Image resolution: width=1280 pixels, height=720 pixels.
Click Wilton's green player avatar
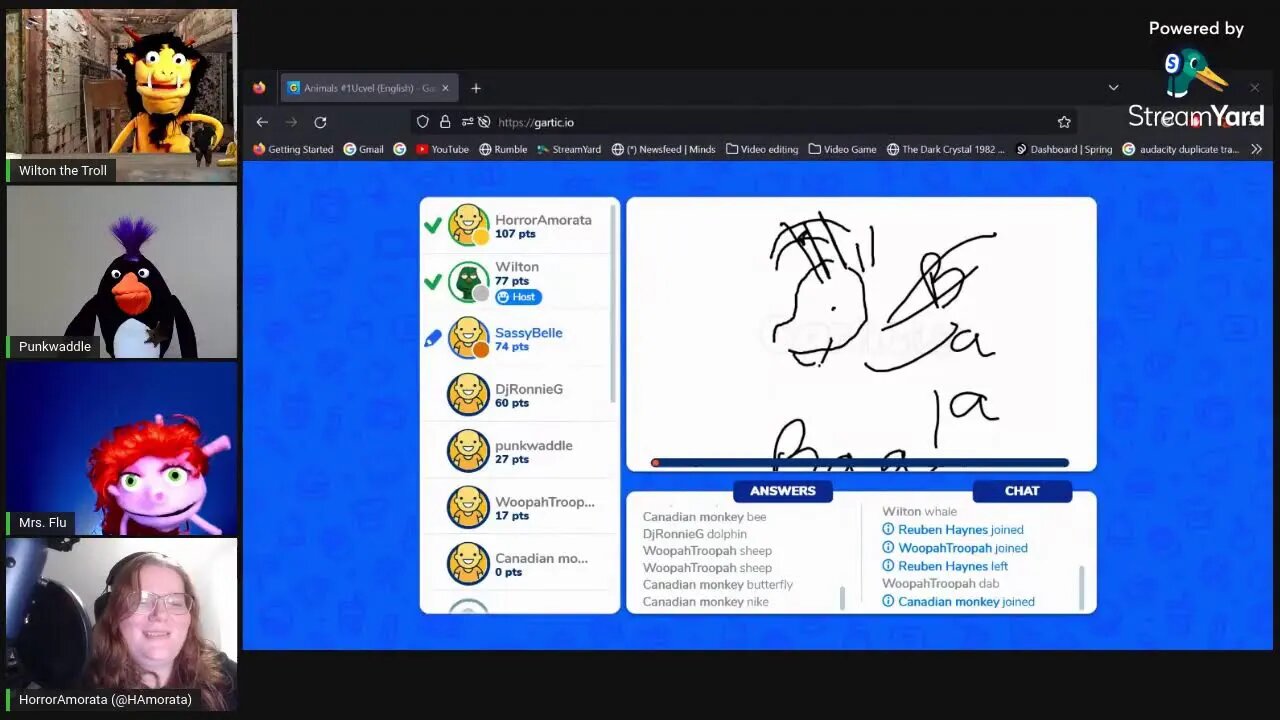pos(468,282)
